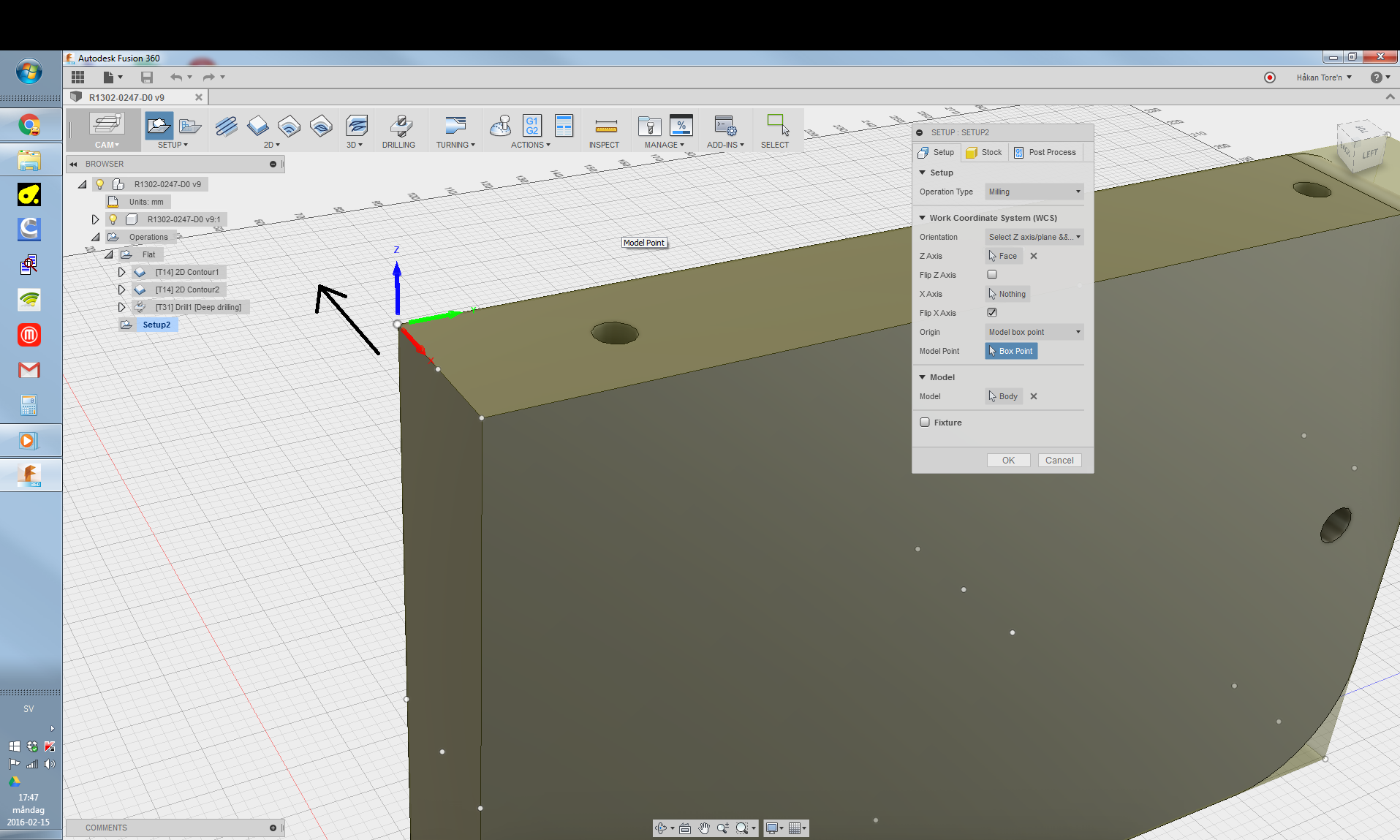This screenshot has height=840, width=1400.
Task: Click the Undo arrow icon
Action: 175,77
